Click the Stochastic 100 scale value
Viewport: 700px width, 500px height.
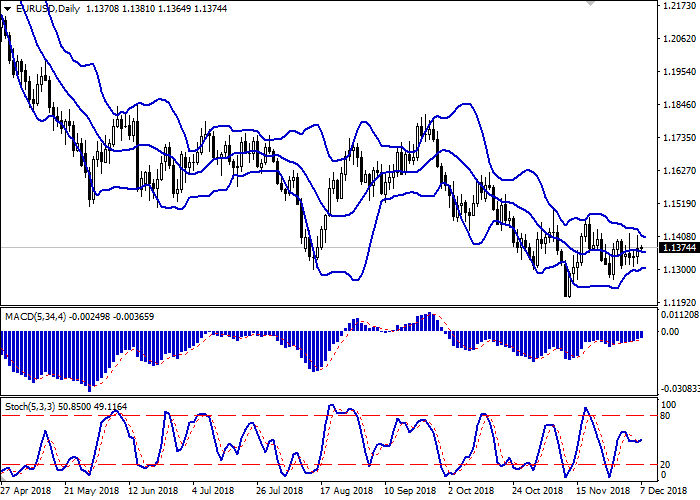(668, 405)
